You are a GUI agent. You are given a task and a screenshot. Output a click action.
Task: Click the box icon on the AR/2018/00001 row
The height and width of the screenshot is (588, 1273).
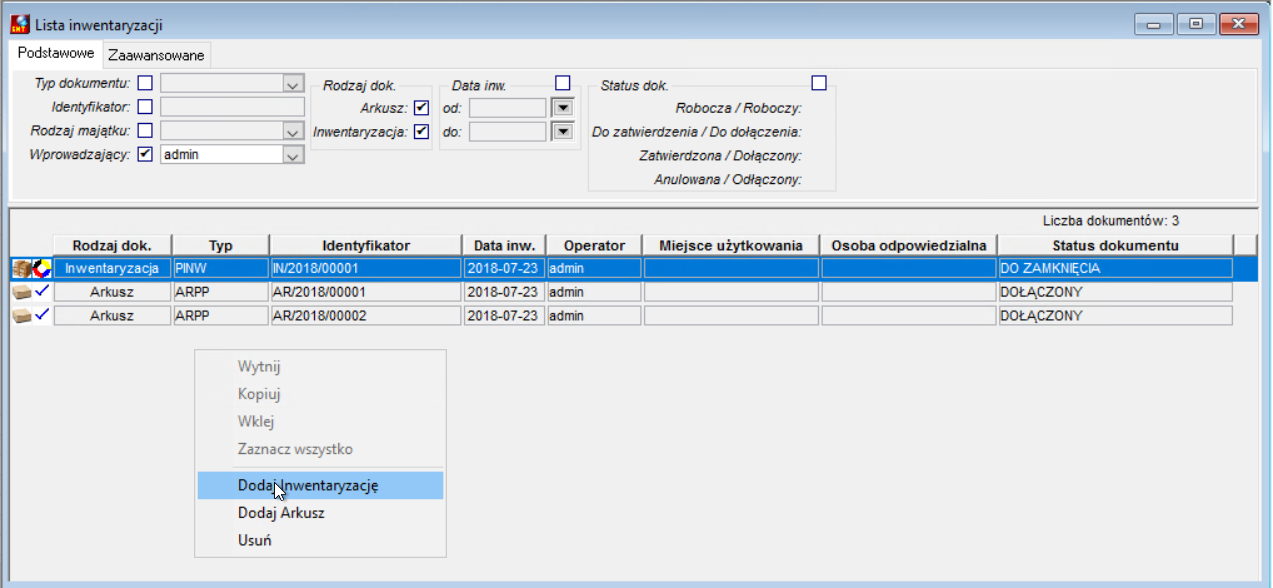pyautogui.click(x=21, y=291)
